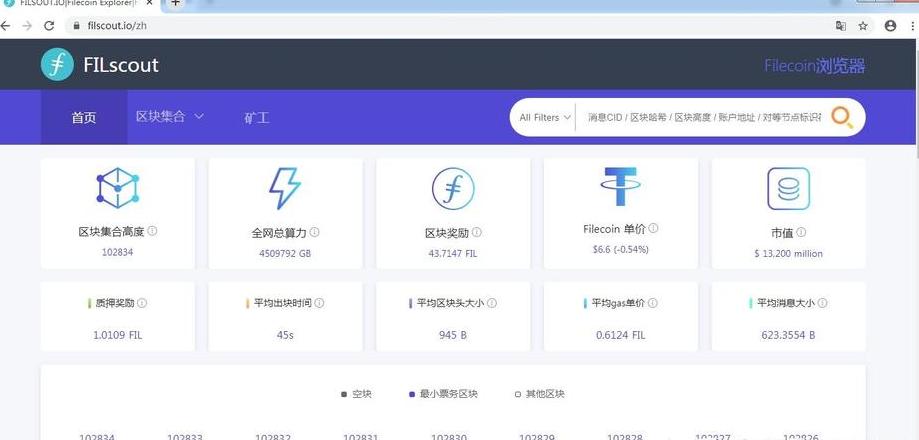
Task: Open the 矿工 menu item
Action: coord(257,117)
